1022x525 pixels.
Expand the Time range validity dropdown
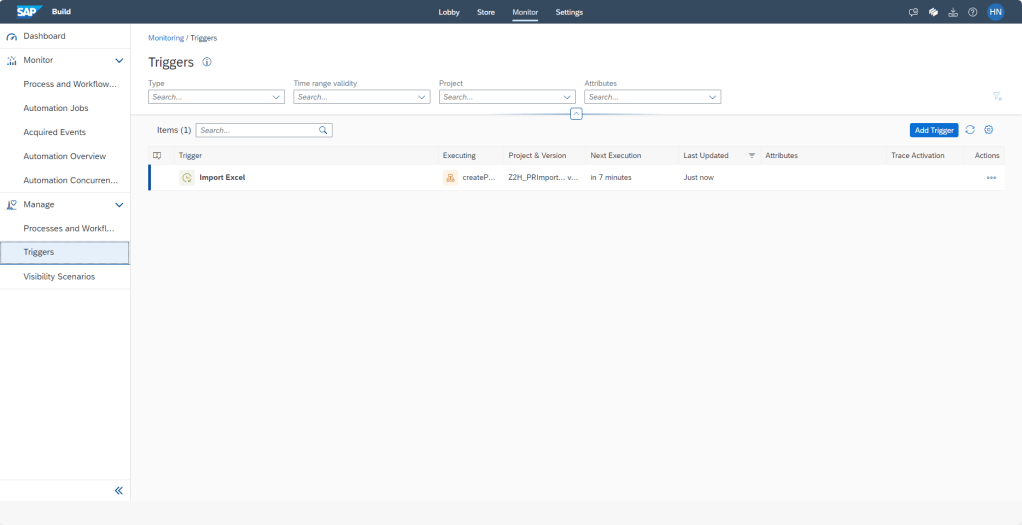(421, 97)
